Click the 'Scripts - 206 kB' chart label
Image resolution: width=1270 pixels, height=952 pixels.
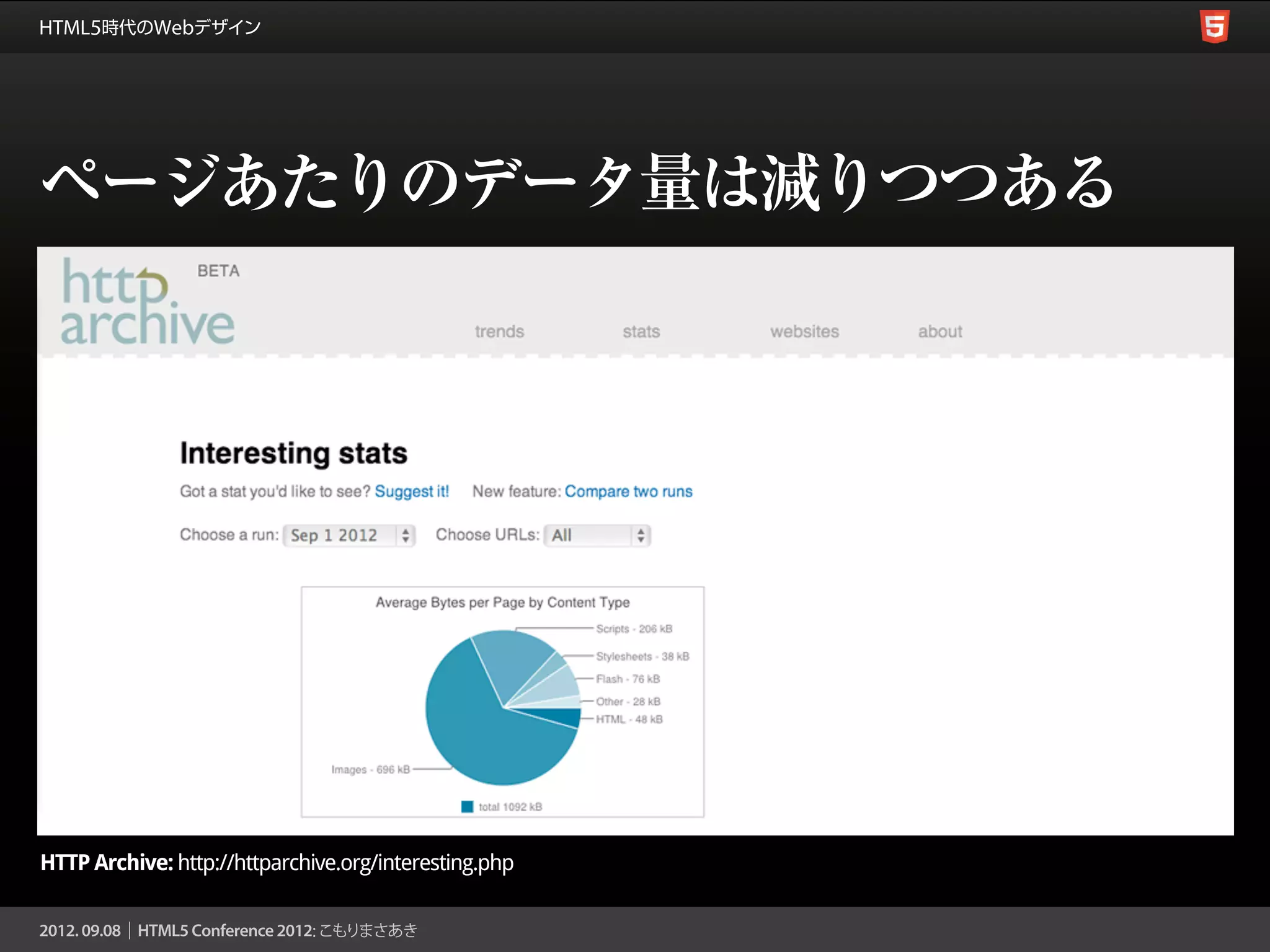coord(634,629)
